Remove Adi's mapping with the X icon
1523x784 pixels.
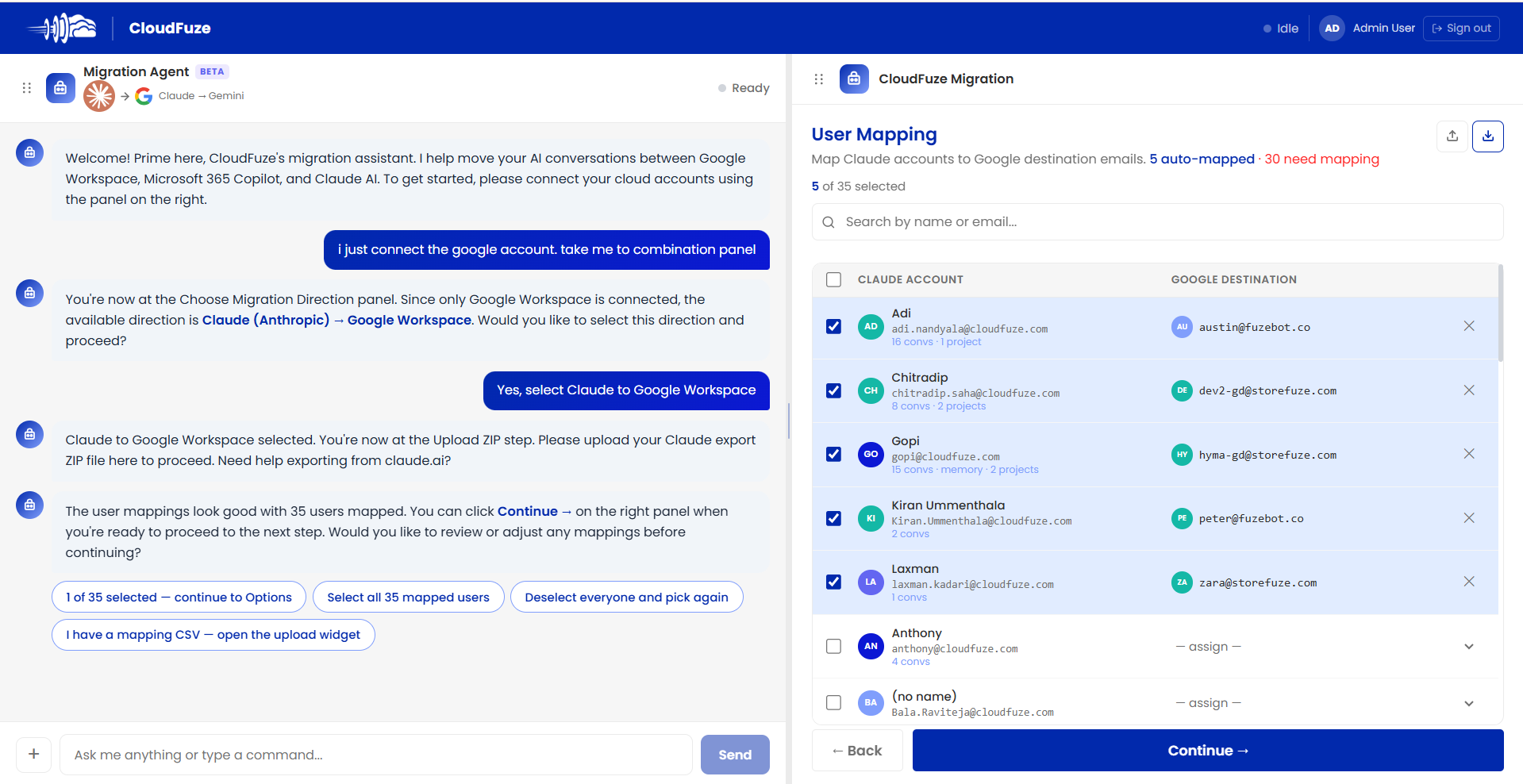[1468, 326]
